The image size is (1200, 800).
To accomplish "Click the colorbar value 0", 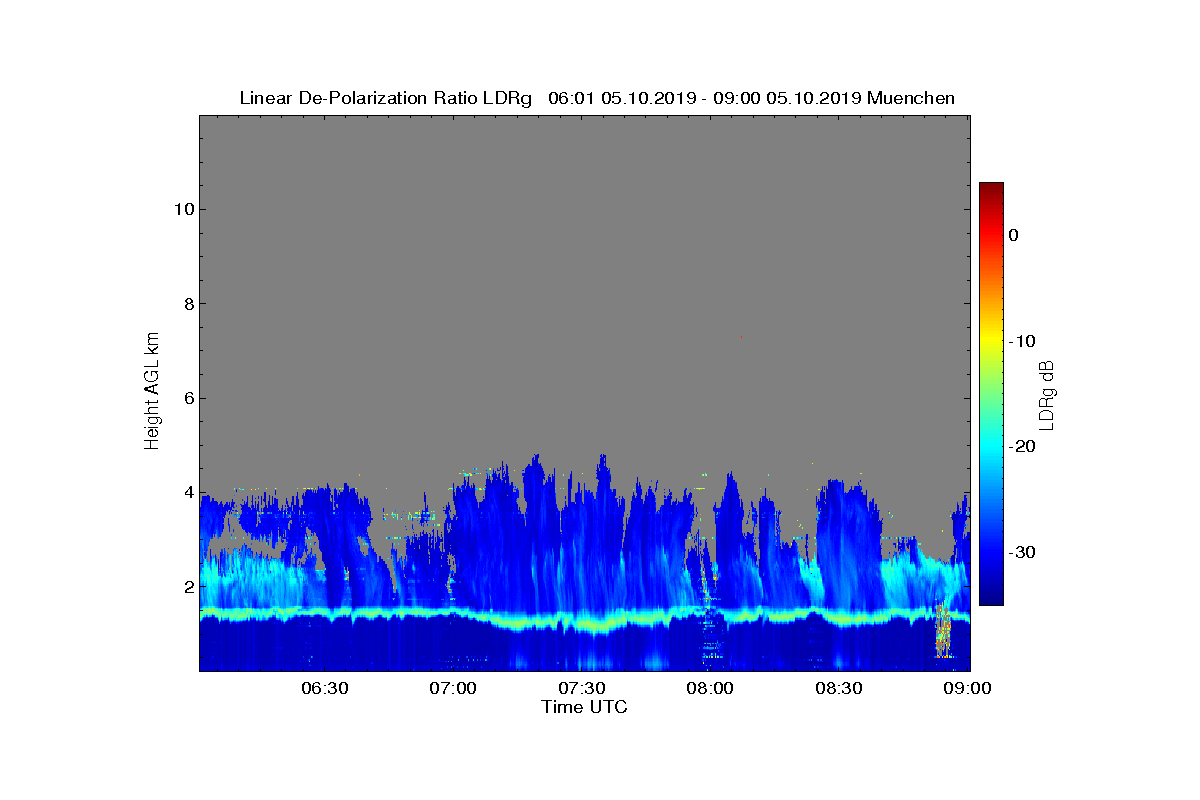I will [1013, 235].
